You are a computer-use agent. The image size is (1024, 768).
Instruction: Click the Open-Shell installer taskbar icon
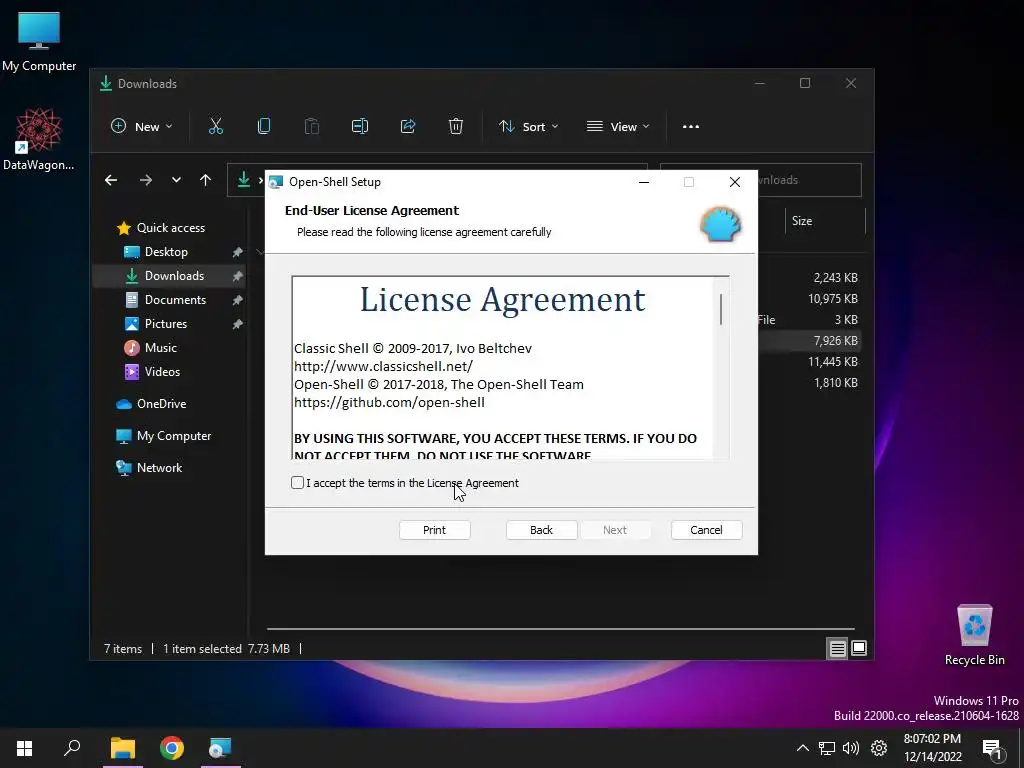click(221, 748)
